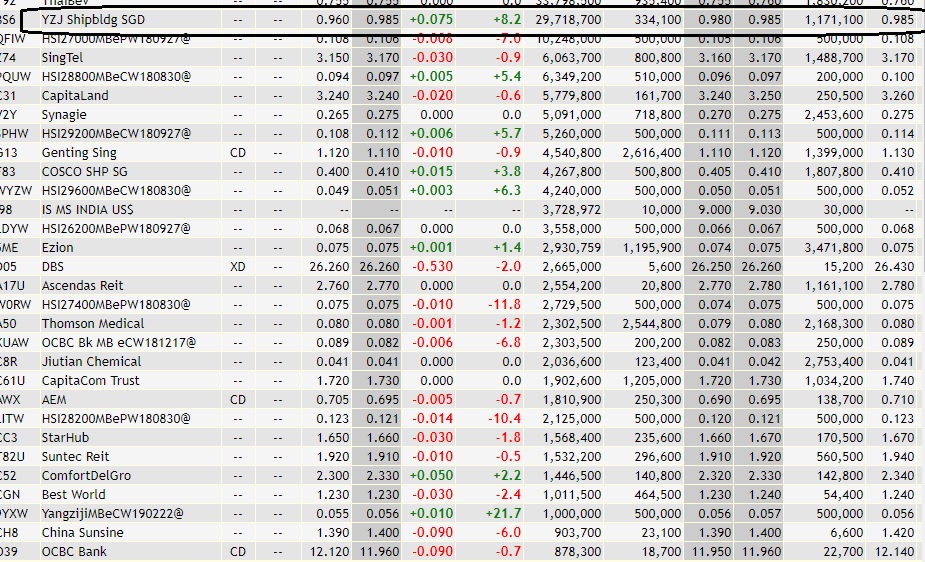Click the -10.4 percent change for HSI28200MBePW180830@
The image size is (925, 562).
tap(504, 419)
